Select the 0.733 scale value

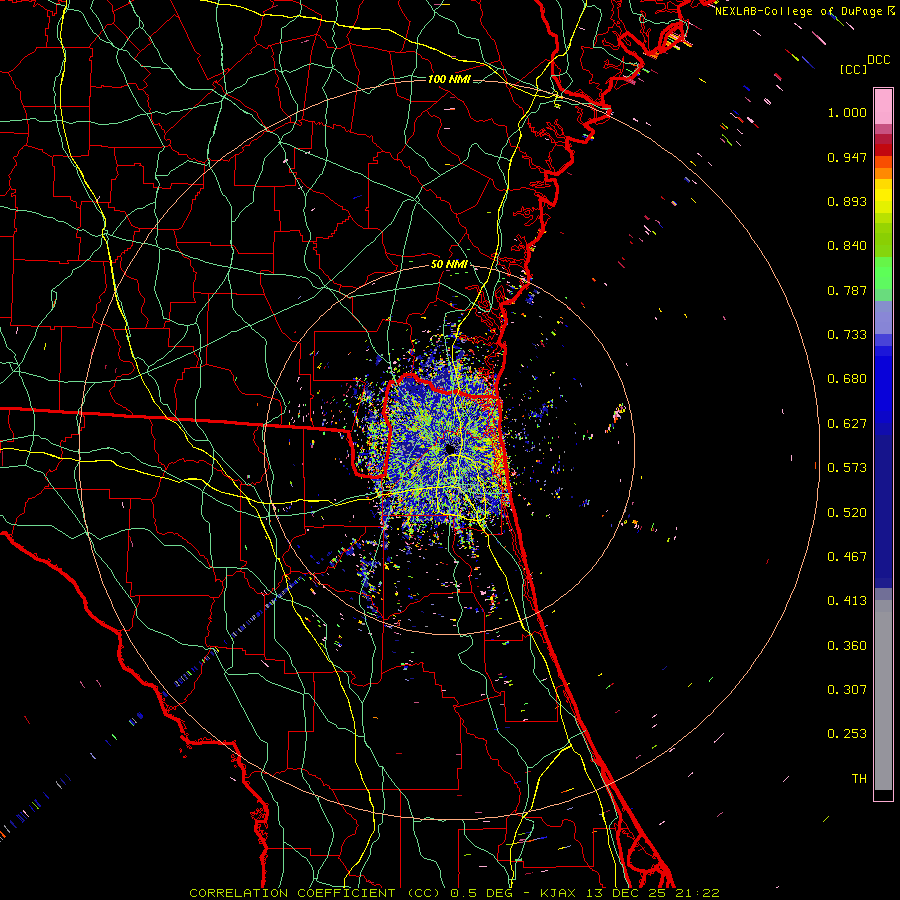click(847, 335)
